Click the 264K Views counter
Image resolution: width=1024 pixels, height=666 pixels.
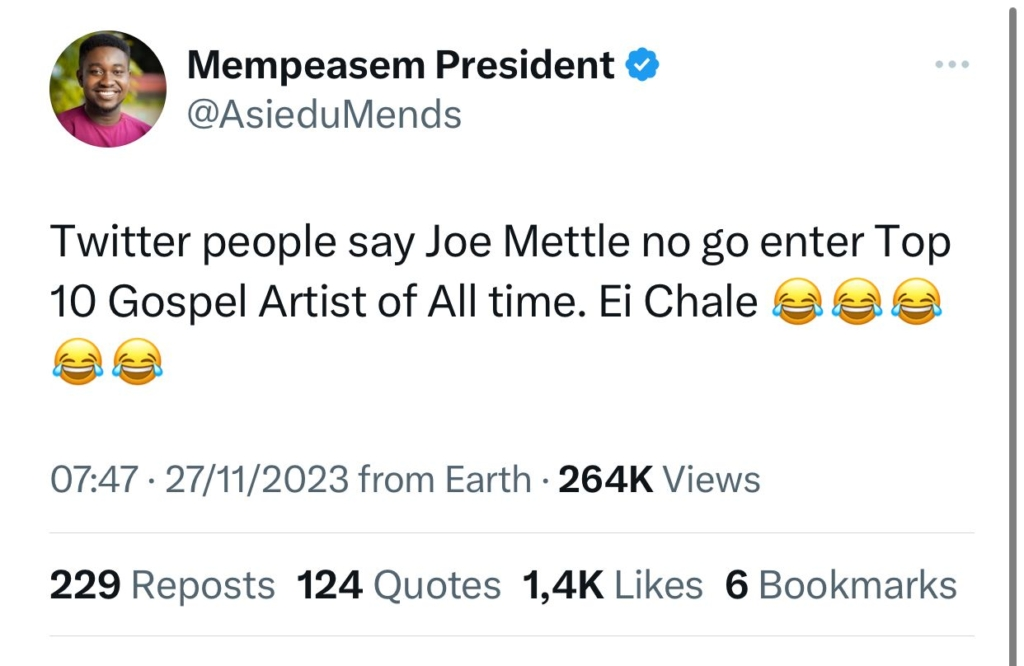pyautogui.click(x=659, y=480)
